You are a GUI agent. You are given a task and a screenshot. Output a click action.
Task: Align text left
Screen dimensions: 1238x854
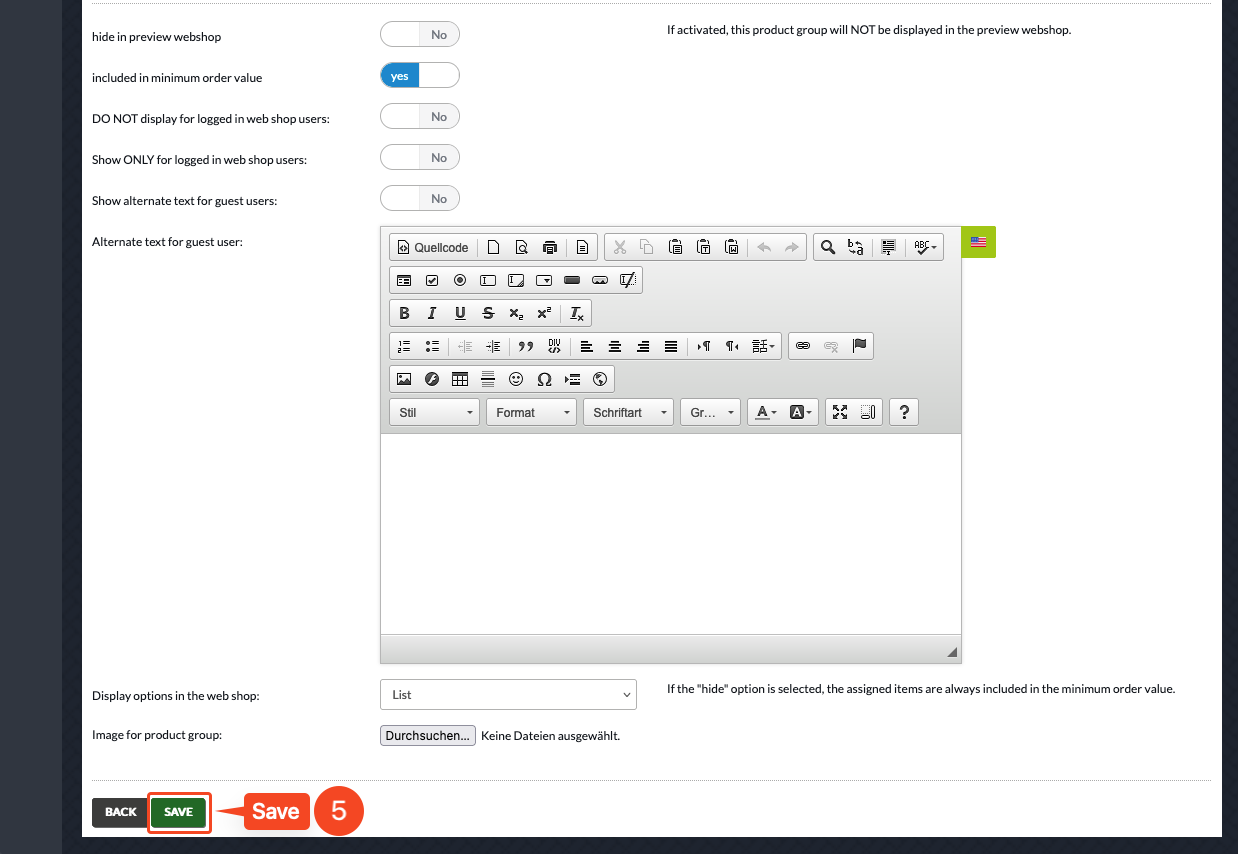587,346
